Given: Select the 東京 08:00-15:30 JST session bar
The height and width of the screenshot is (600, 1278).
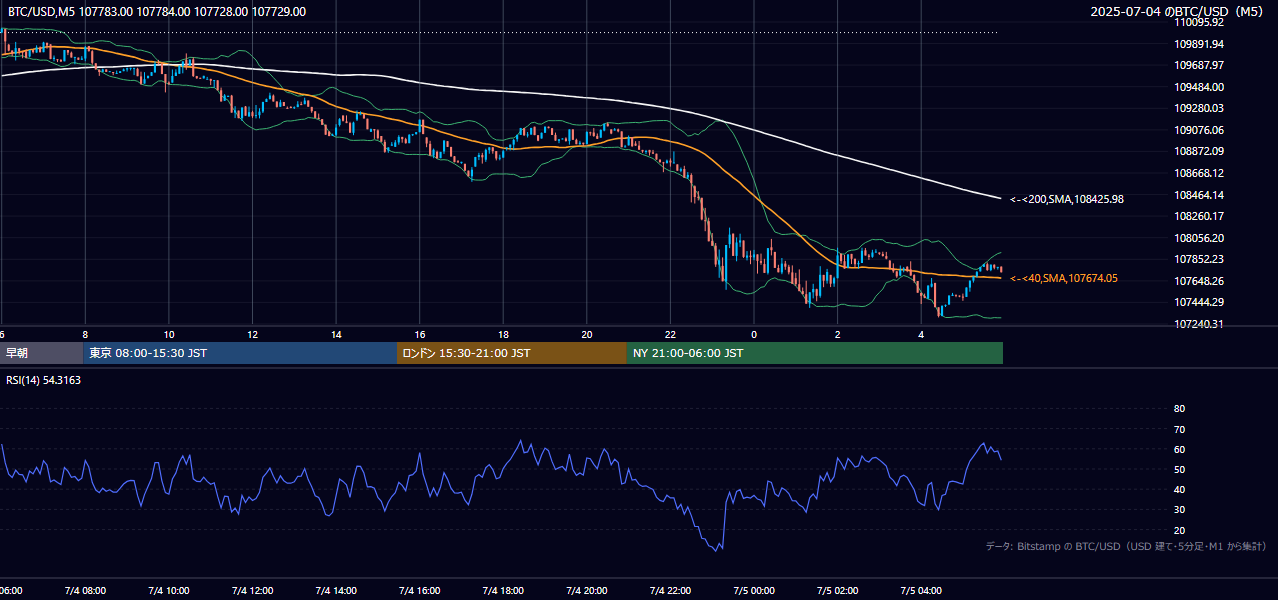Looking at the screenshot, I should click(241, 353).
